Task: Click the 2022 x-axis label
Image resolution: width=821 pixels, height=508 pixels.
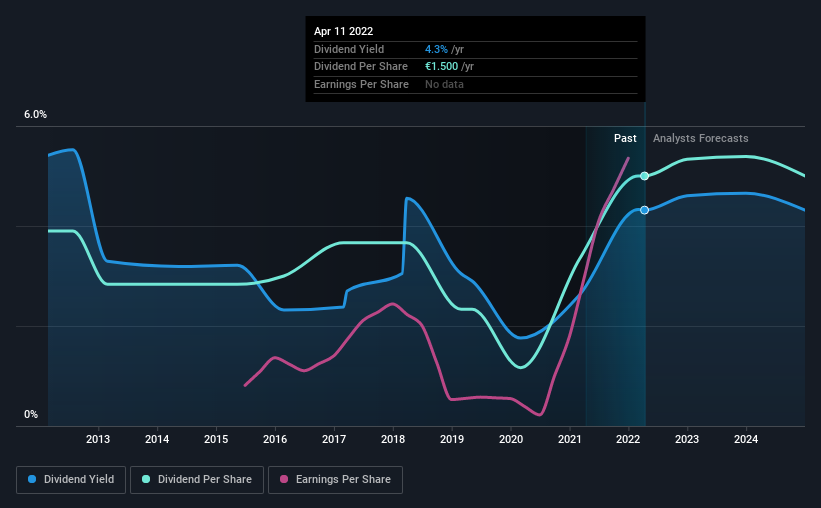Action: (628, 439)
